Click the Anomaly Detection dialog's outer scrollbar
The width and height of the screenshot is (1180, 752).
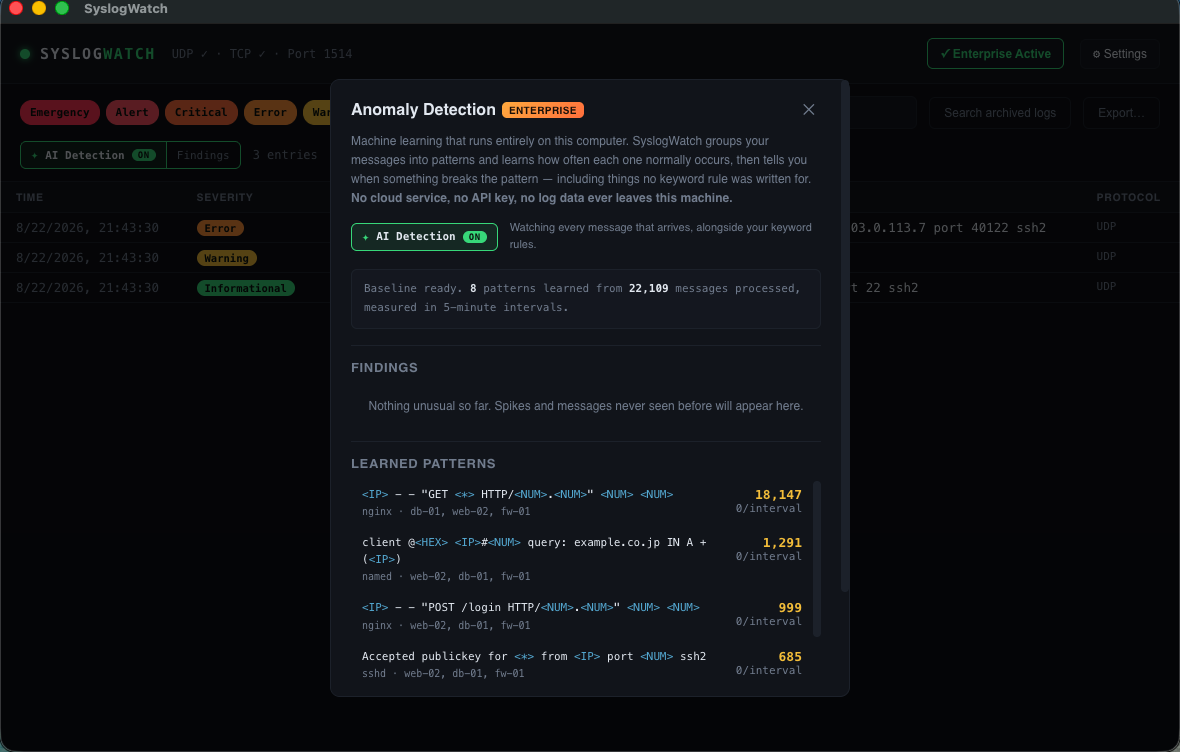click(844, 336)
